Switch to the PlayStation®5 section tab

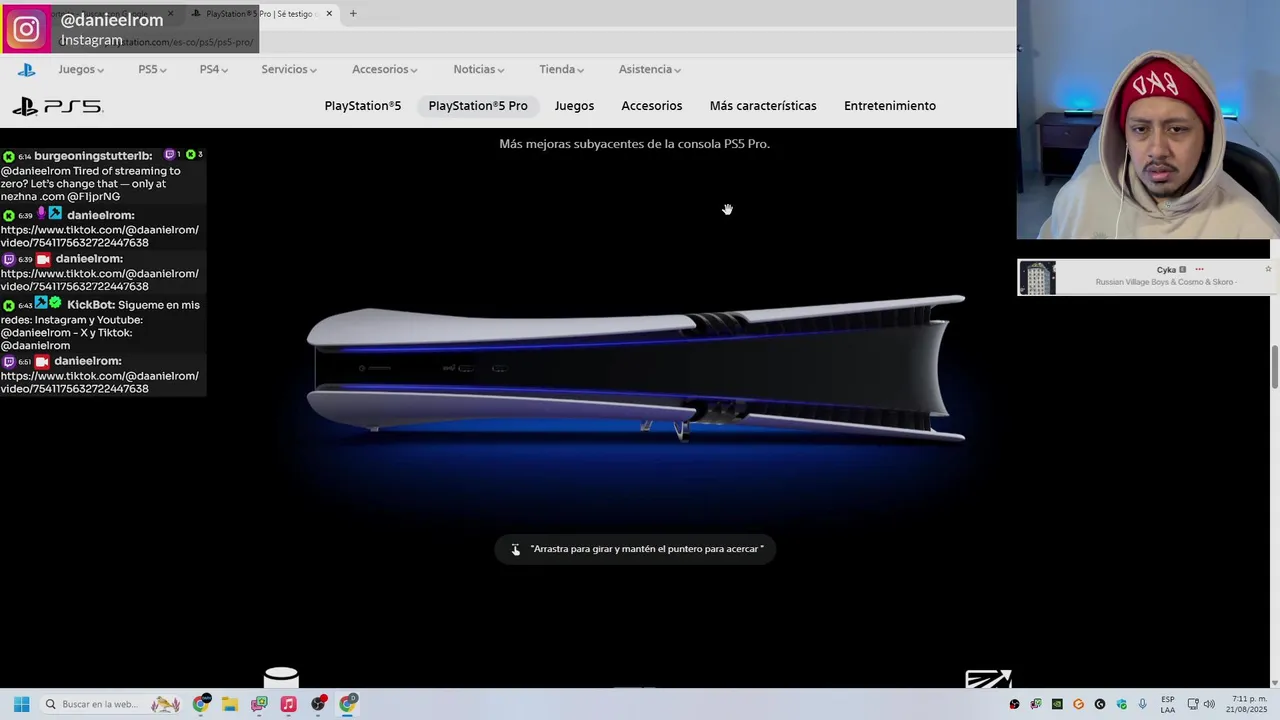(363, 106)
